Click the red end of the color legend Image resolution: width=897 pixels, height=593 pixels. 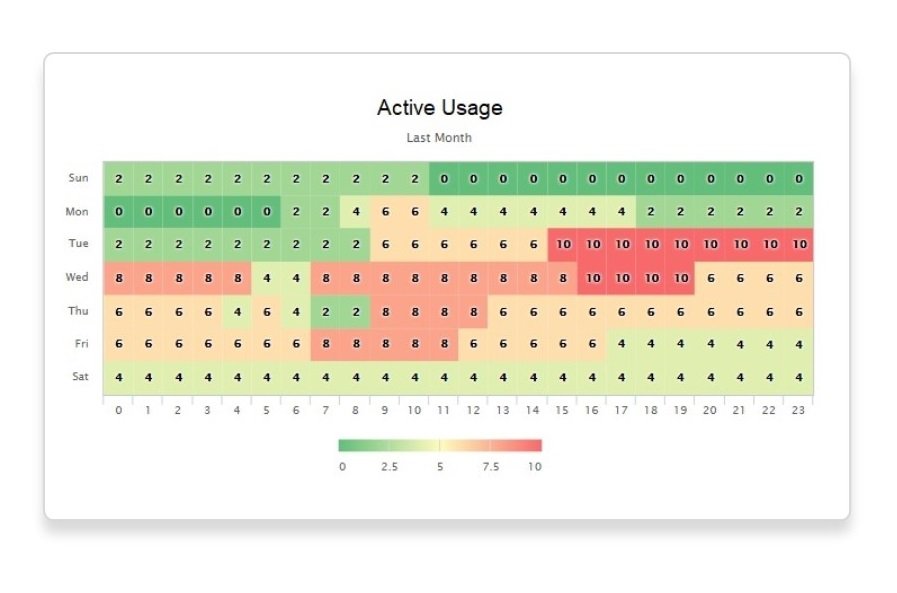point(535,446)
